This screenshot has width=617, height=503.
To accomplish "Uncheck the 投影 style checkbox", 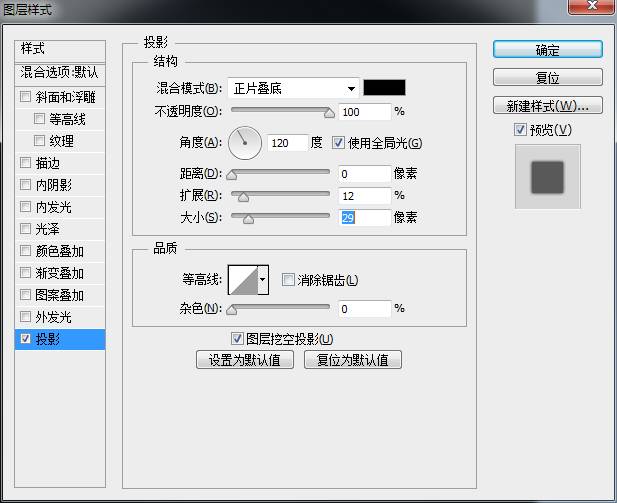I will coord(25,338).
